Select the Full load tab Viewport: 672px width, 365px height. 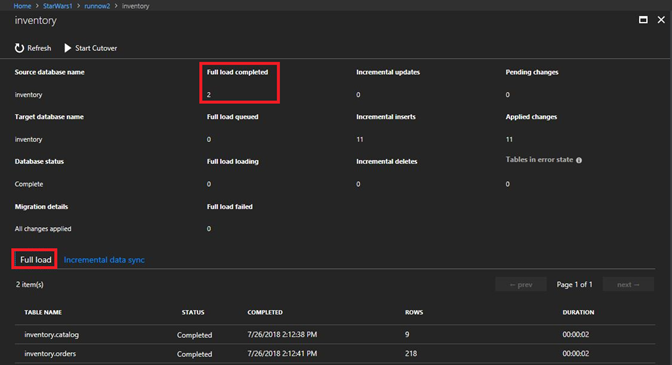[x=36, y=260]
